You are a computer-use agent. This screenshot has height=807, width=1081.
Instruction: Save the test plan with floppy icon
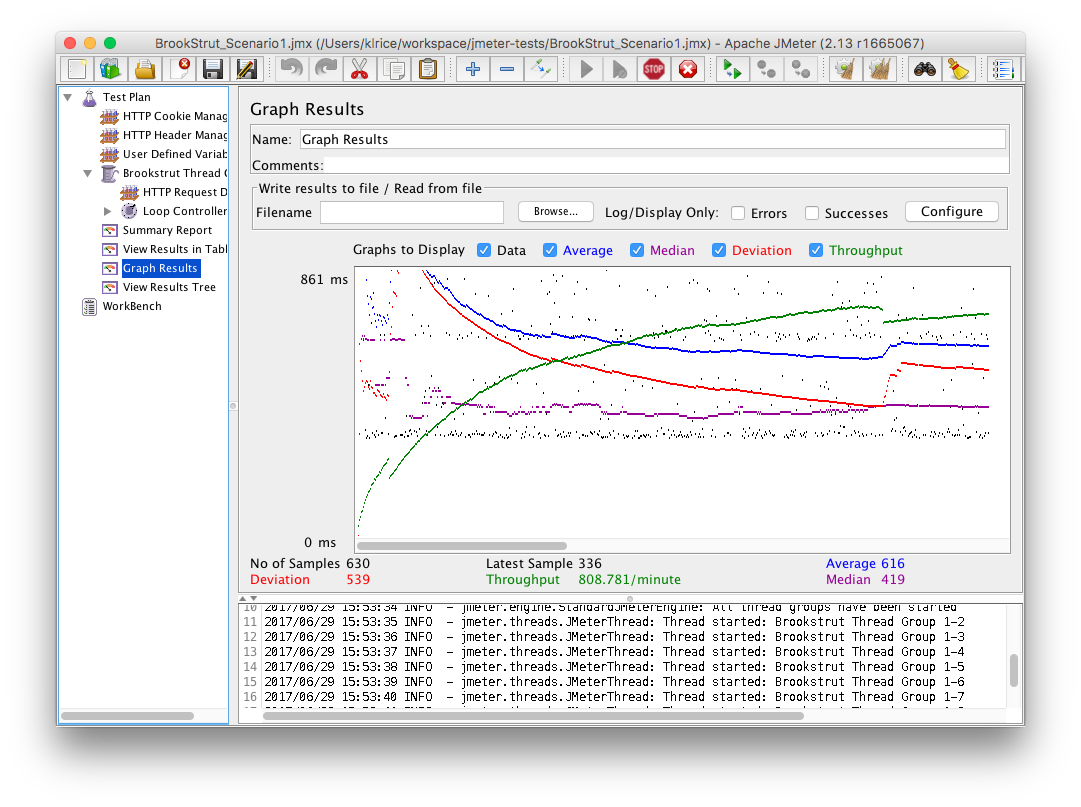tap(212, 69)
